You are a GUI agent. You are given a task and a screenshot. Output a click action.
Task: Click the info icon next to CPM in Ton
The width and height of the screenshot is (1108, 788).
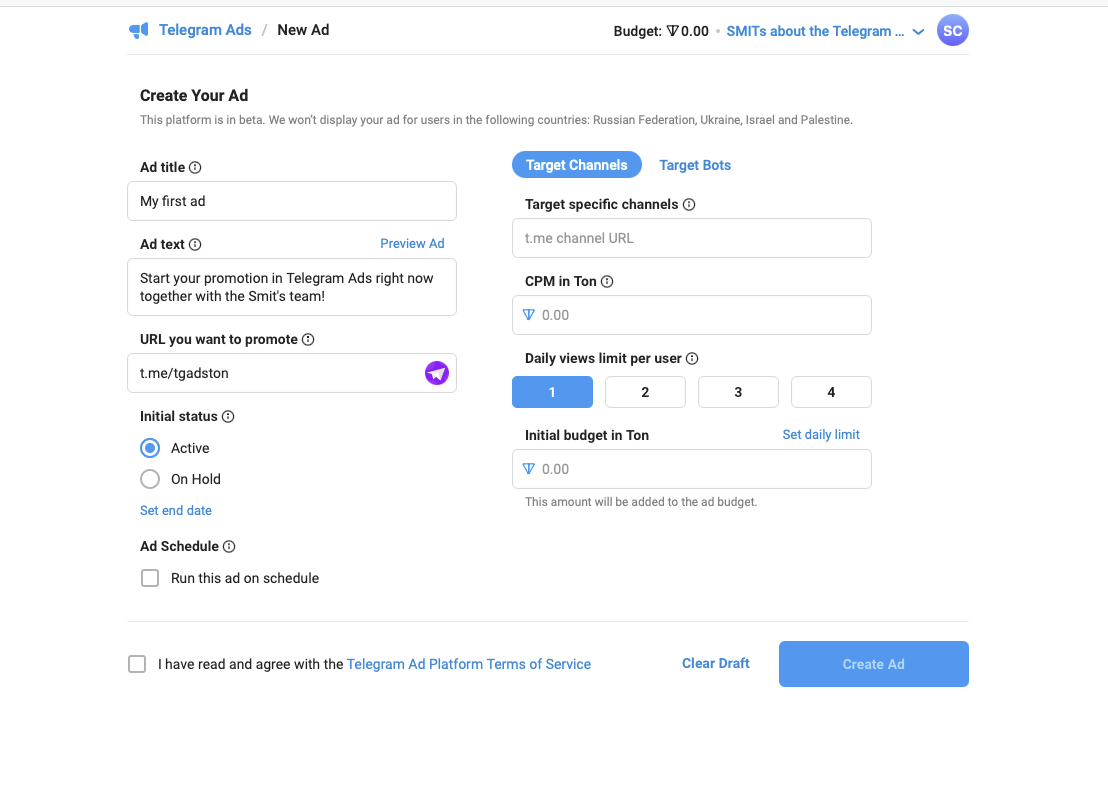click(x=607, y=281)
